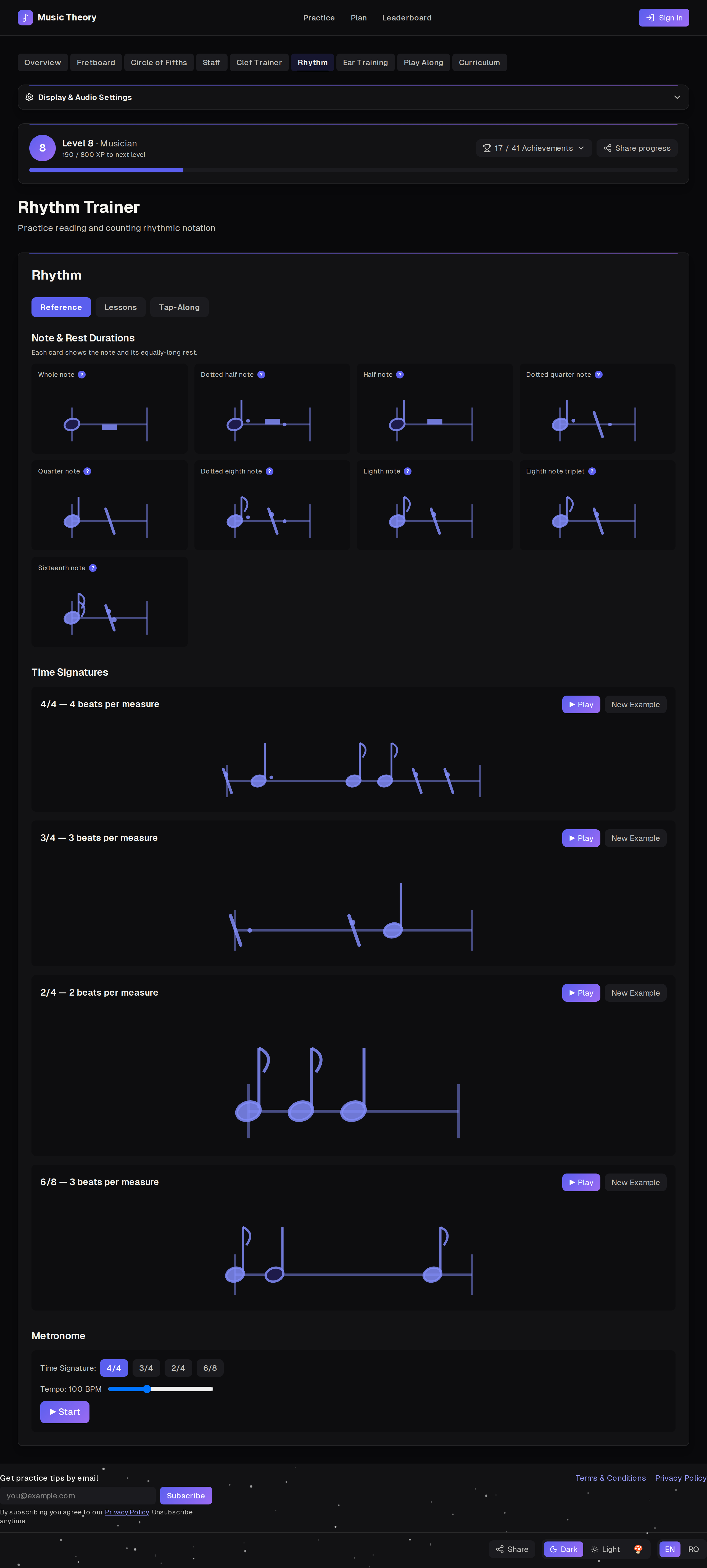Open the Circle of Fifths tab
This screenshot has width=707, height=1568.
tap(159, 63)
